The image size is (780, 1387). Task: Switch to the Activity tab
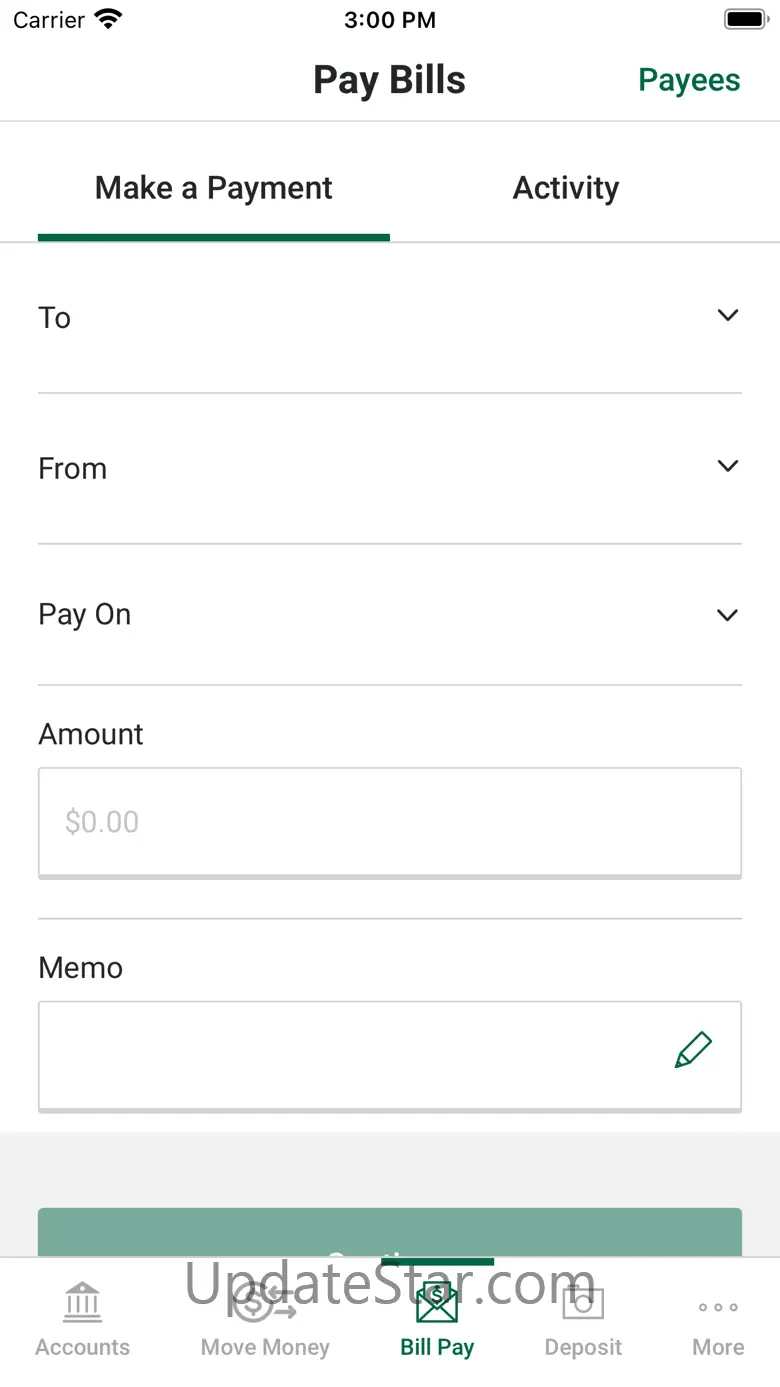coord(566,188)
